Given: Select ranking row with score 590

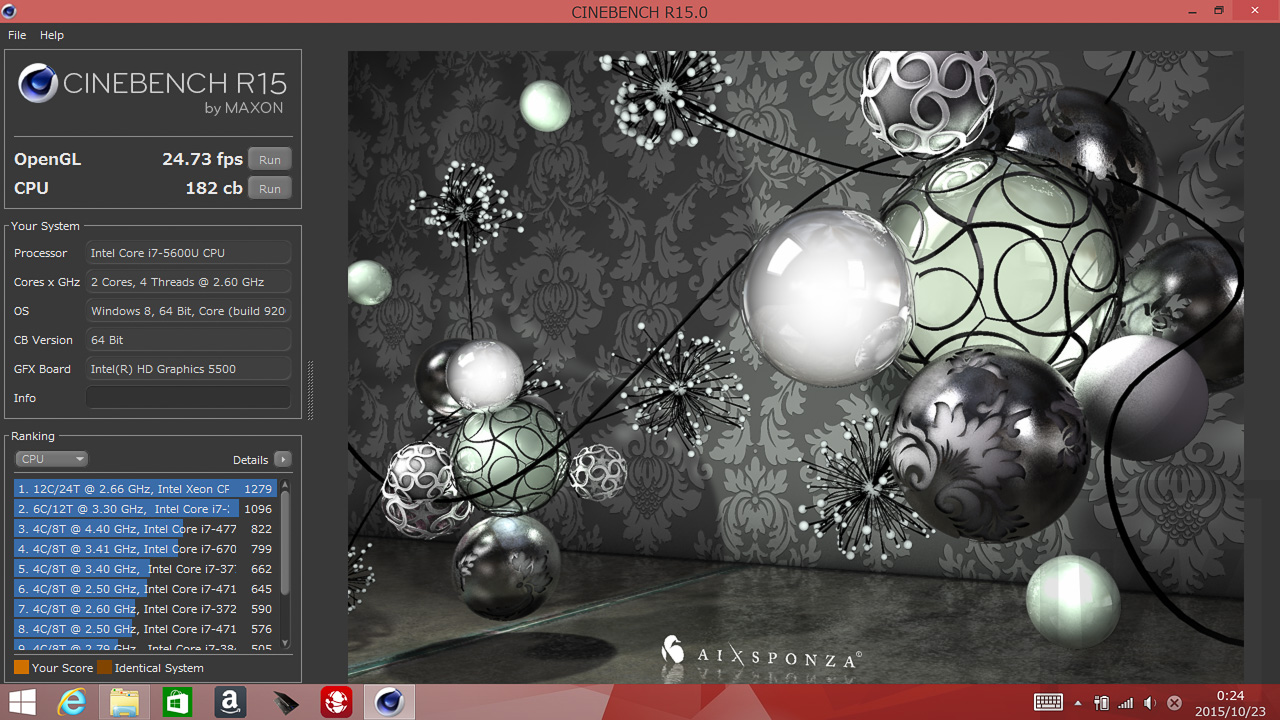Looking at the screenshot, I should coord(145,609).
